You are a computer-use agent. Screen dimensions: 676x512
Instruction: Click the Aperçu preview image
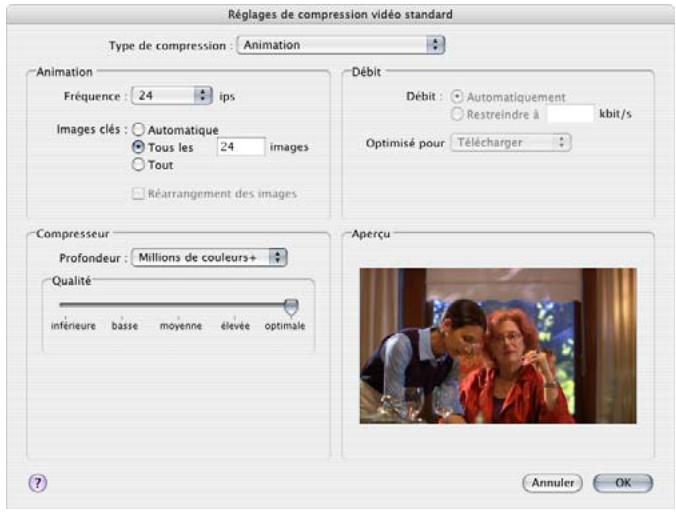(x=498, y=346)
